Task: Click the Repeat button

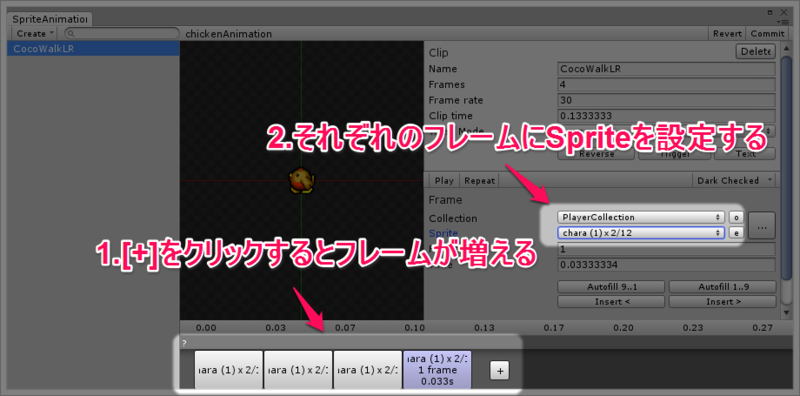Action: click(x=480, y=181)
